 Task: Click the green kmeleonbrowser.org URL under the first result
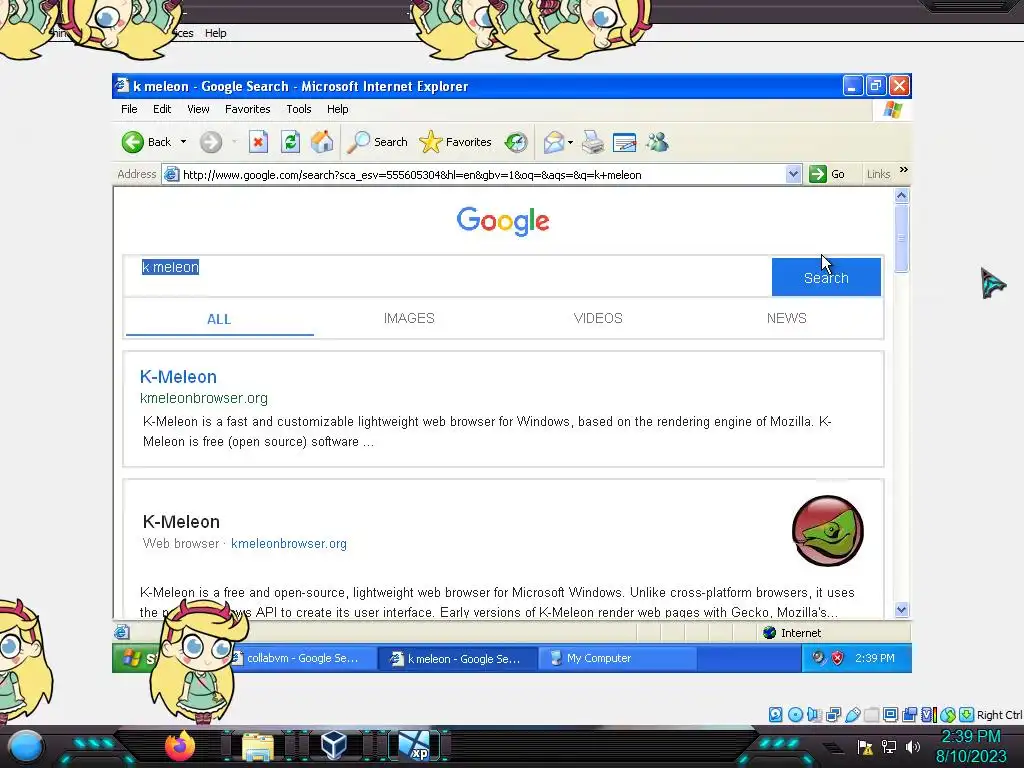204,398
